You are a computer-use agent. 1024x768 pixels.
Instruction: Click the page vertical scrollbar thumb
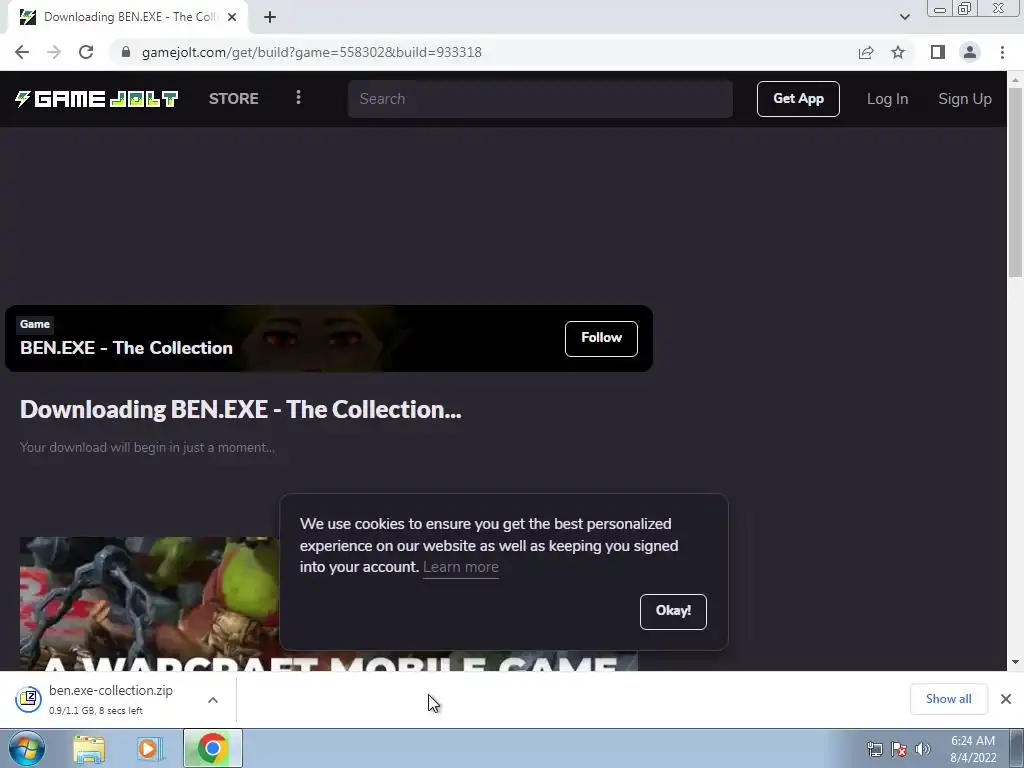(1015, 183)
